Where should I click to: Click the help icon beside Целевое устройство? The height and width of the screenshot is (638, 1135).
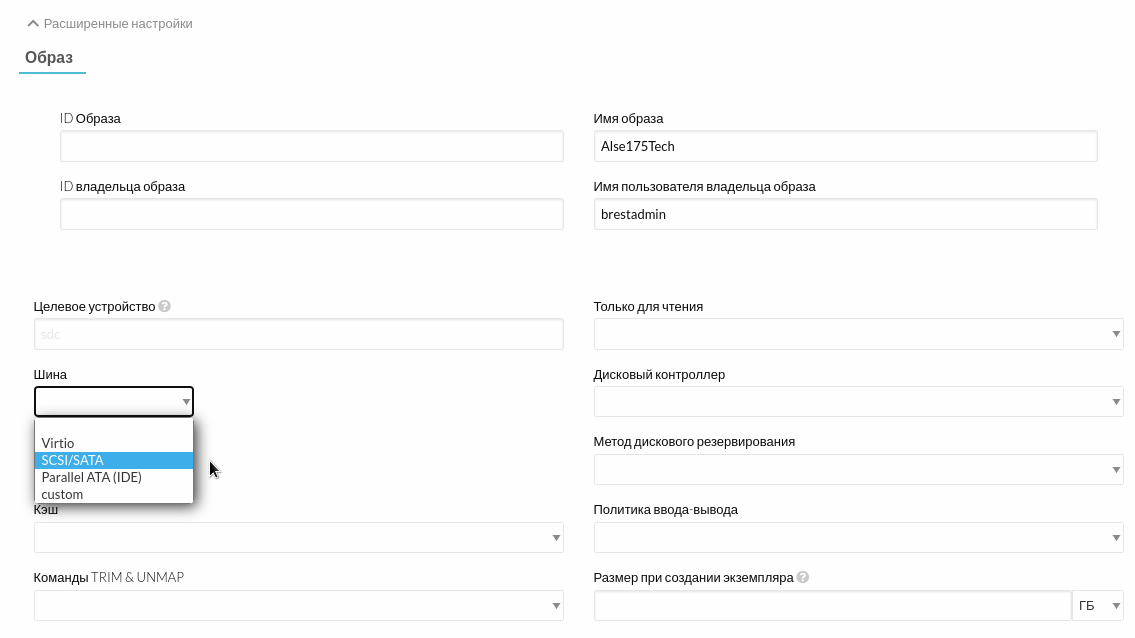[x=165, y=307]
